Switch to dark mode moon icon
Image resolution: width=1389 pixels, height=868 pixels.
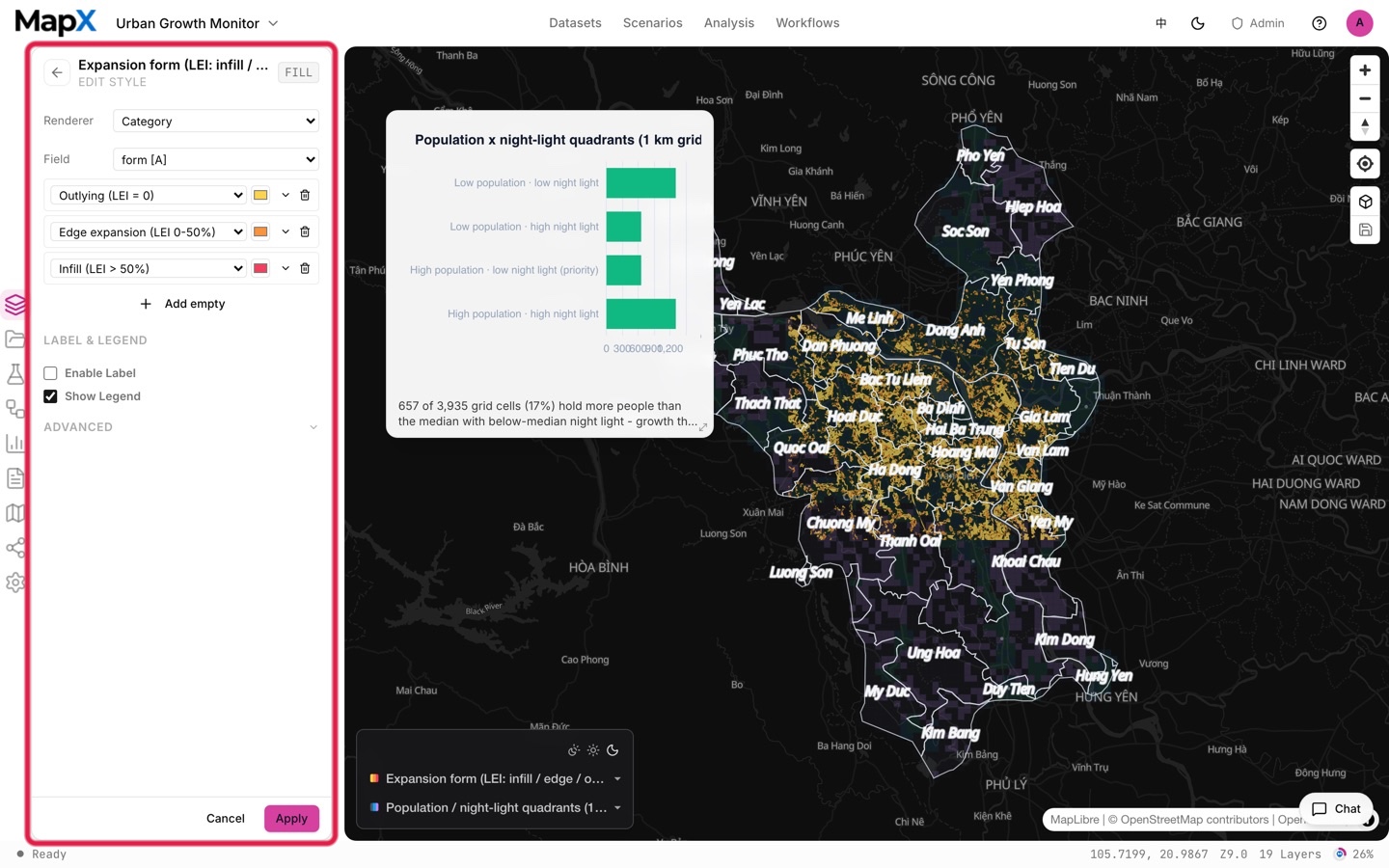[x=1198, y=23]
